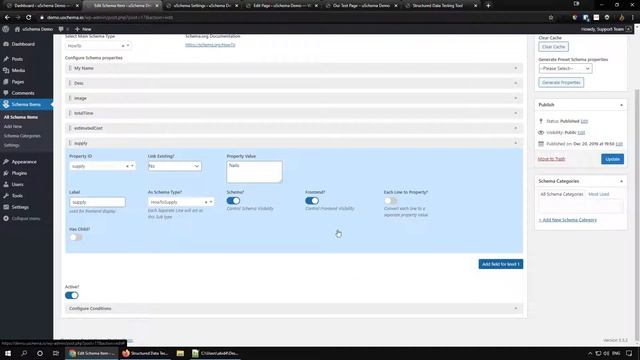Select the Most Used categories tab

pos(598,194)
